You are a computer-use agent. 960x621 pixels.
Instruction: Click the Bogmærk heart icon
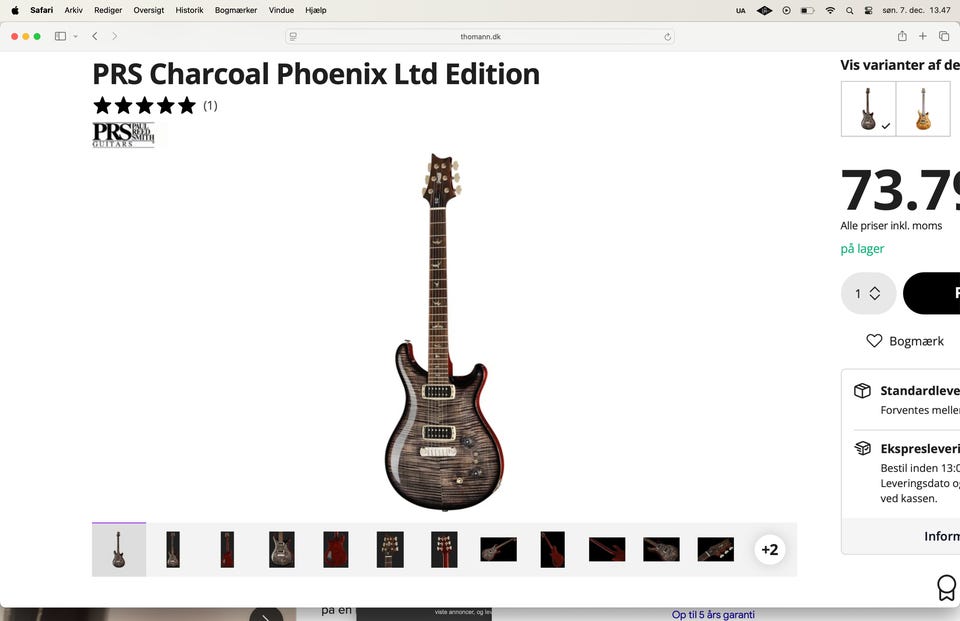tap(874, 341)
